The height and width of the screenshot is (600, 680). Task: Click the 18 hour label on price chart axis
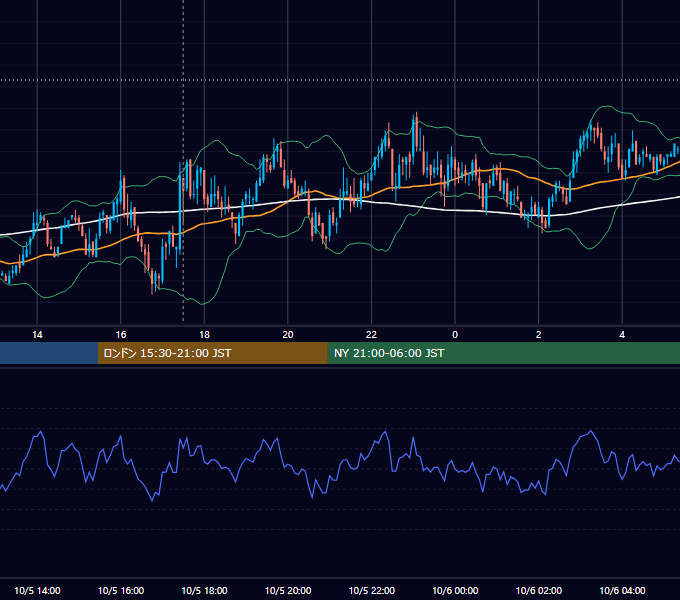click(204, 335)
